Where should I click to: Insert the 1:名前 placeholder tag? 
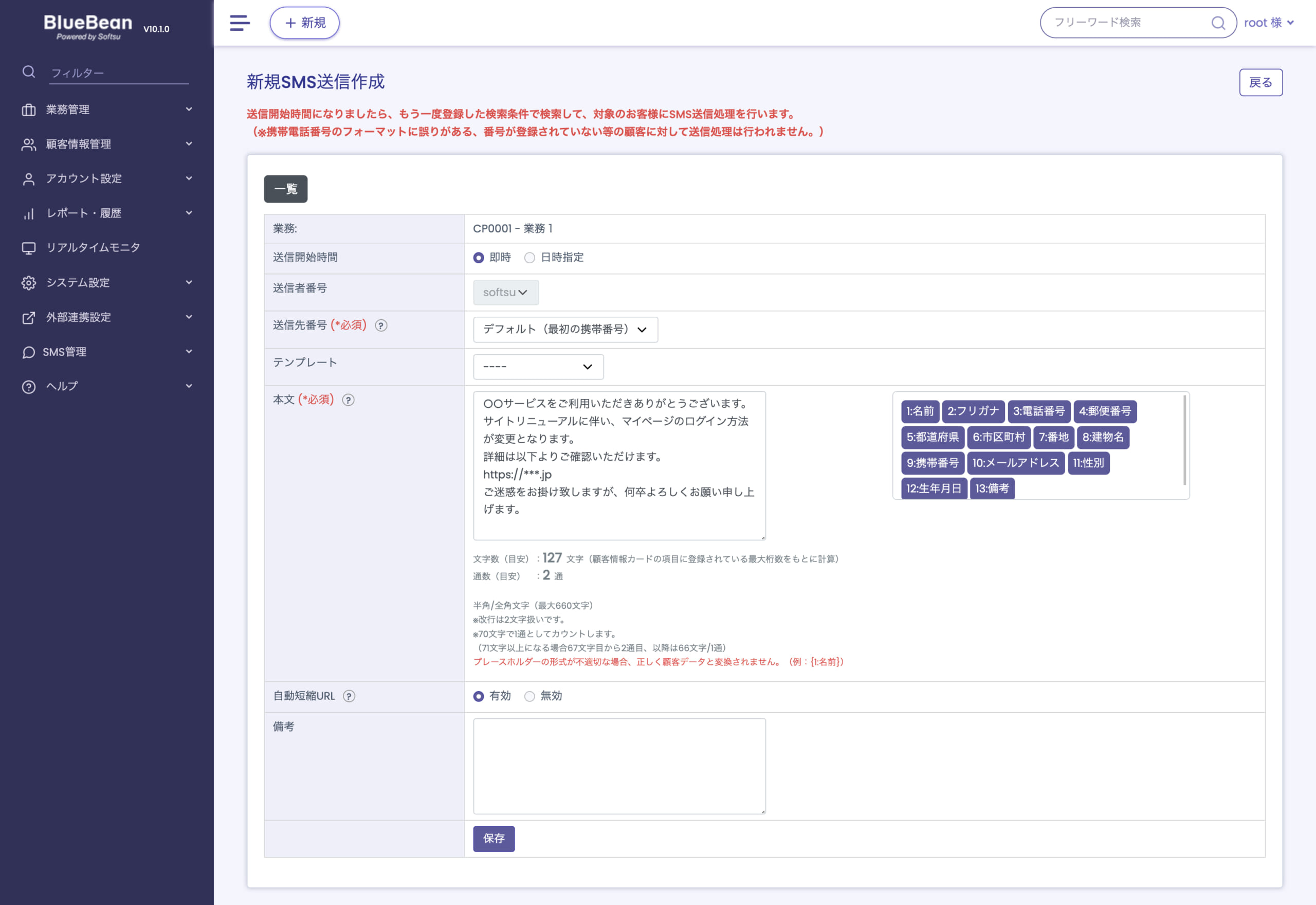point(920,411)
